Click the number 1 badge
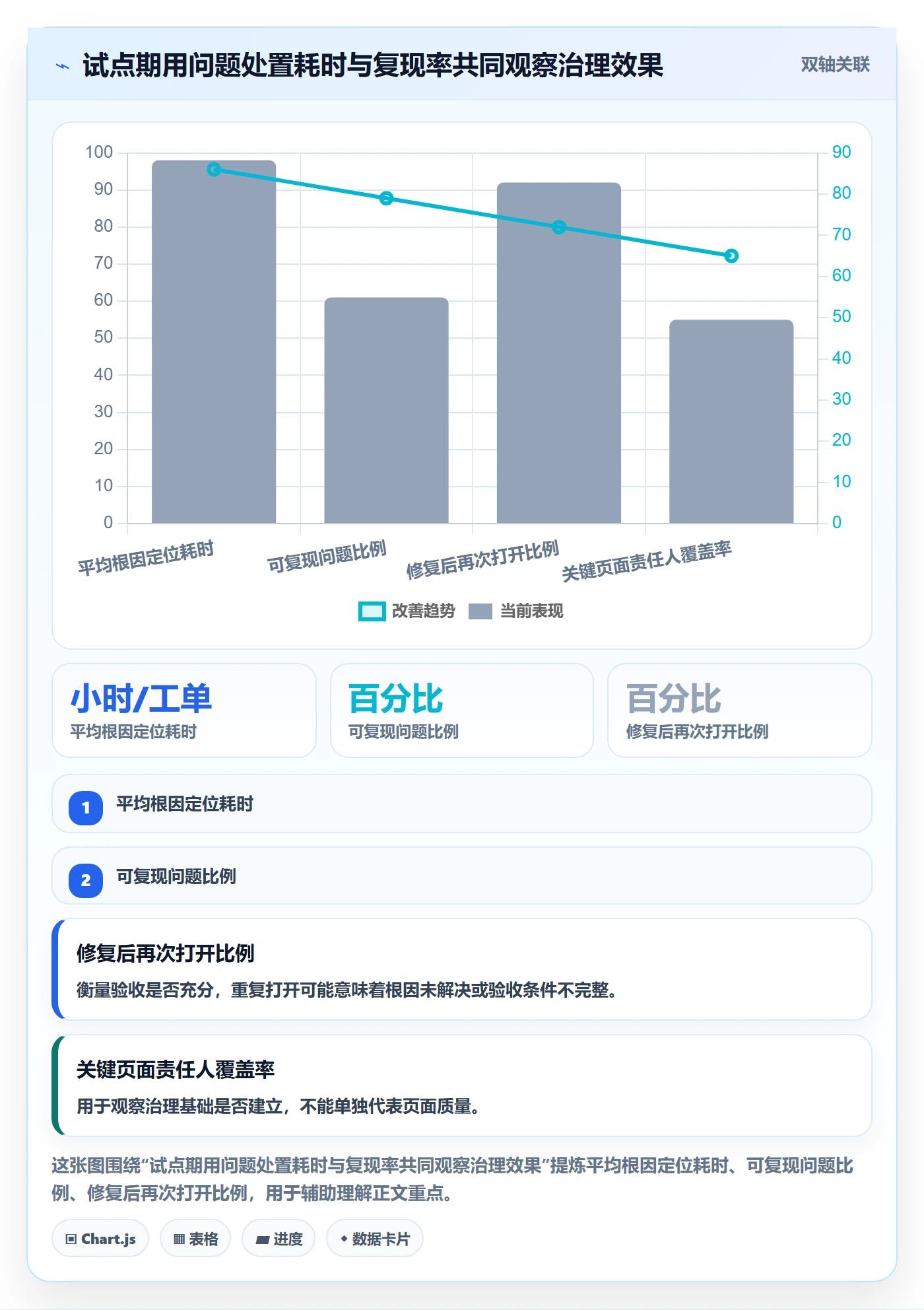 point(86,808)
